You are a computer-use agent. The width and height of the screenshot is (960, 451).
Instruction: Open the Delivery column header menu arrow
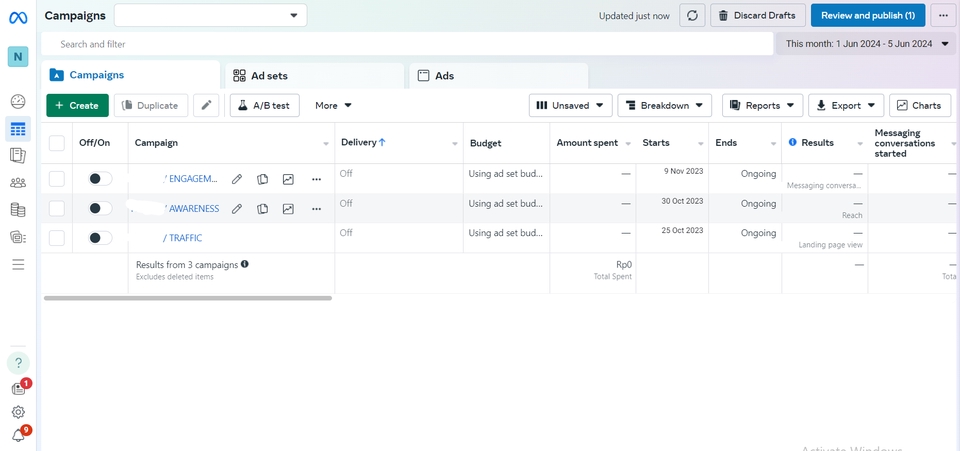pos(455,144)
